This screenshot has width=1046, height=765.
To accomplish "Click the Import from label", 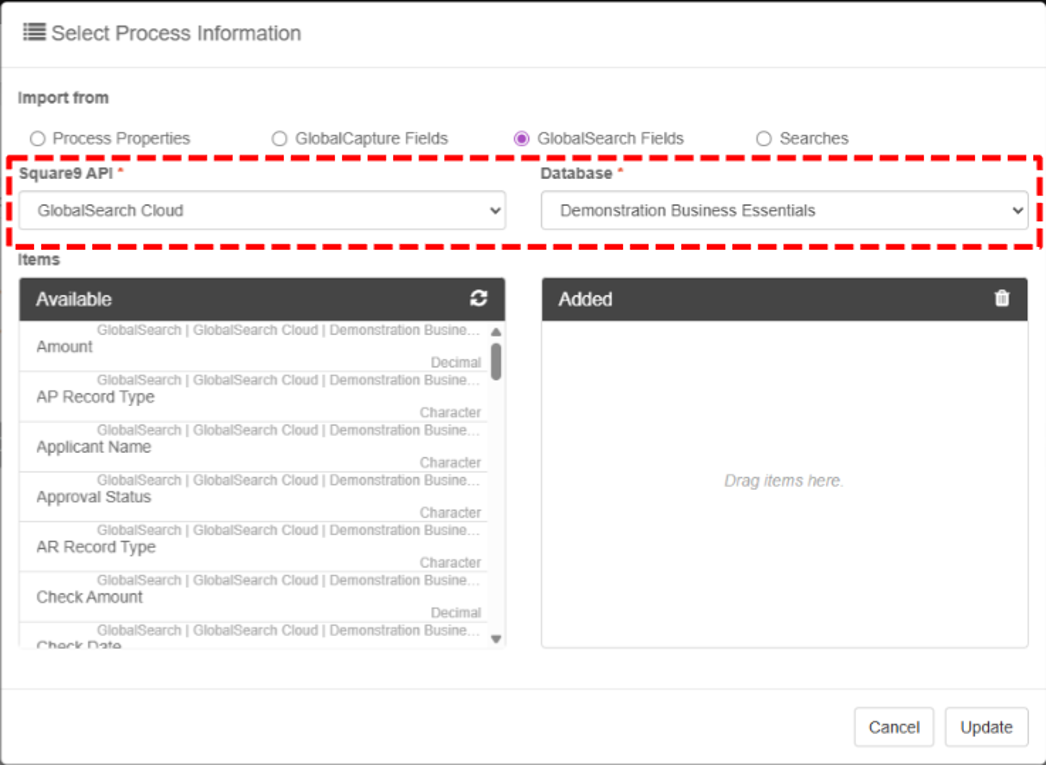I will click(63, 98).
